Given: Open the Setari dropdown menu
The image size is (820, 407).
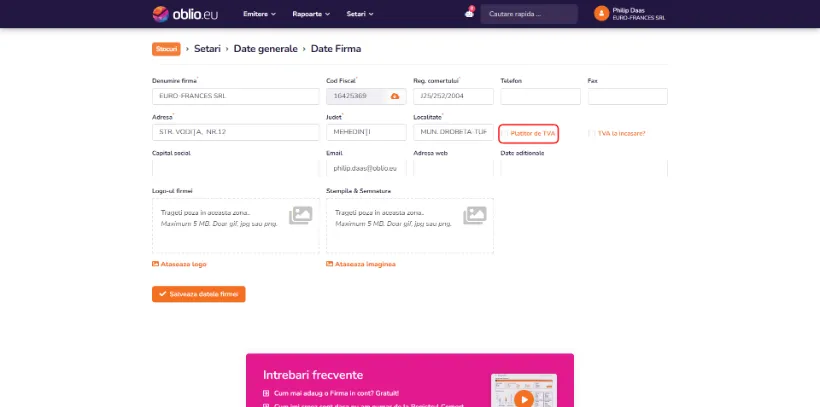Looking at the screenshot, I should pos(360,14).
